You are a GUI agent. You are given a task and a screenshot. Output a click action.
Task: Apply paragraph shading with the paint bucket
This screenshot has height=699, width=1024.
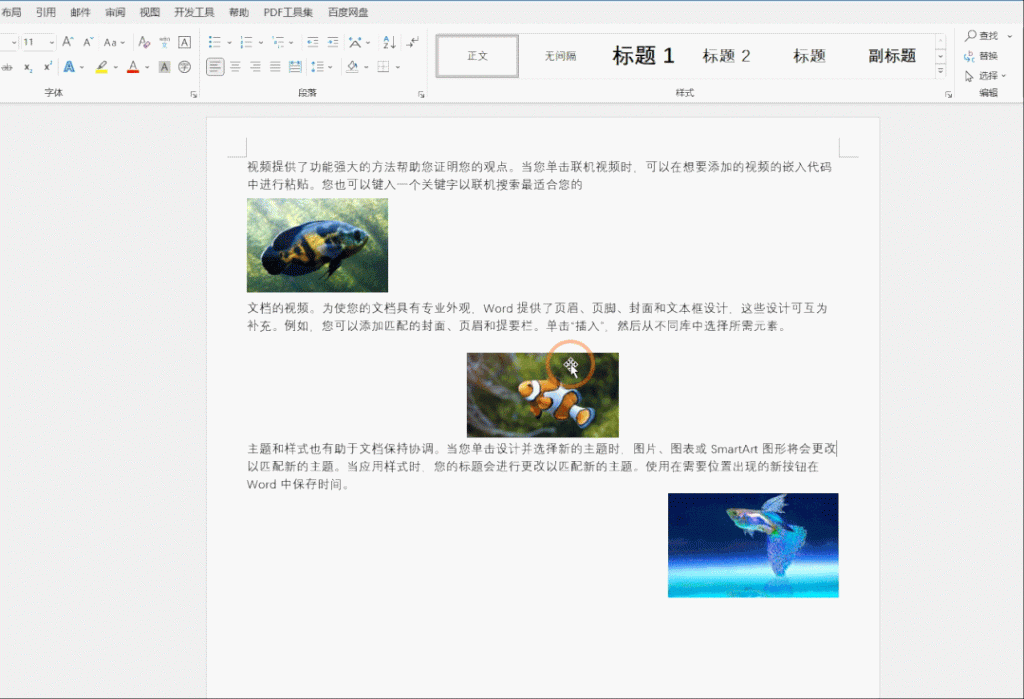pyautogui.click(x=352, y=67)
